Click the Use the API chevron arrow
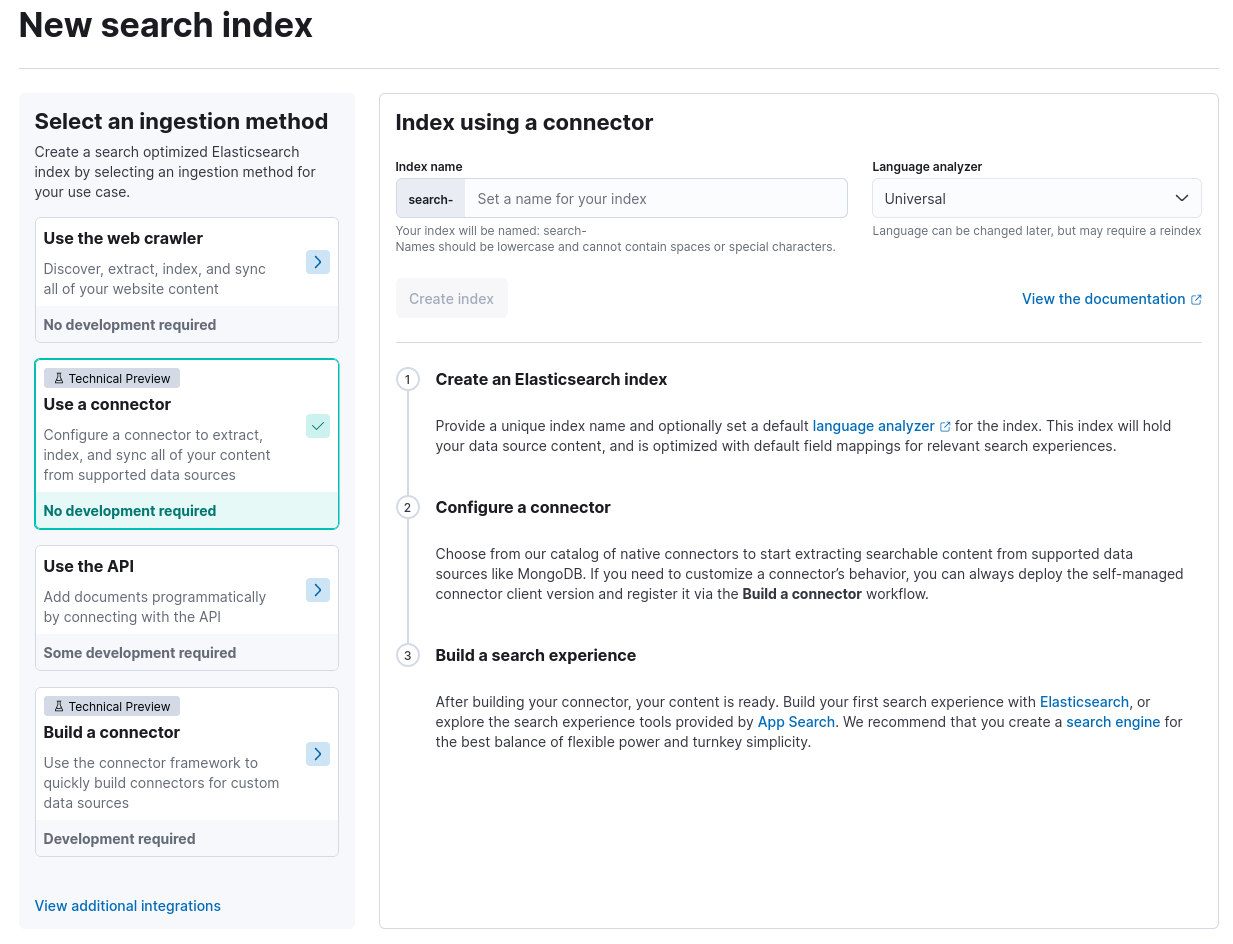This screenshot has width=1233, height=944. pos(317,590)
